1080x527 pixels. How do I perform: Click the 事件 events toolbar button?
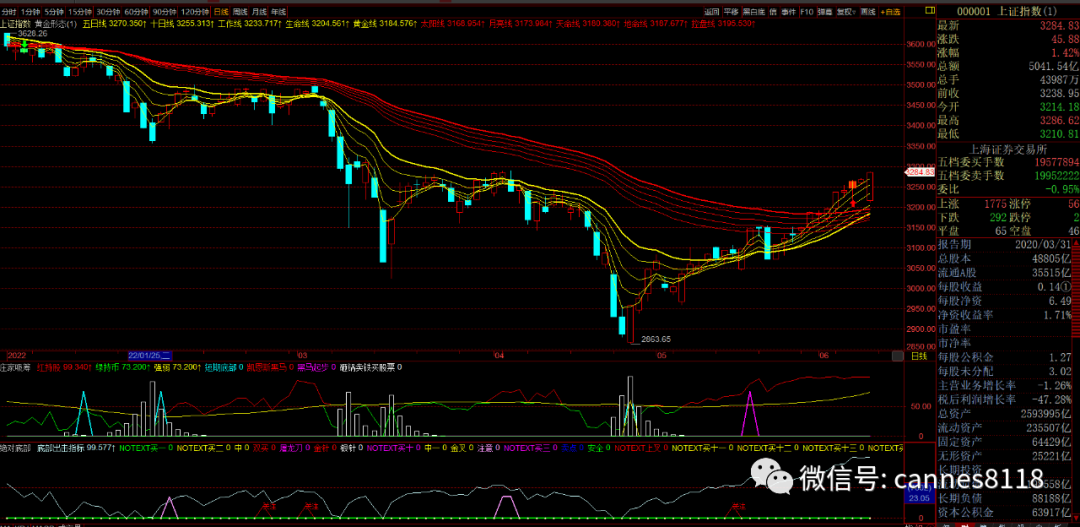[789, 12]
